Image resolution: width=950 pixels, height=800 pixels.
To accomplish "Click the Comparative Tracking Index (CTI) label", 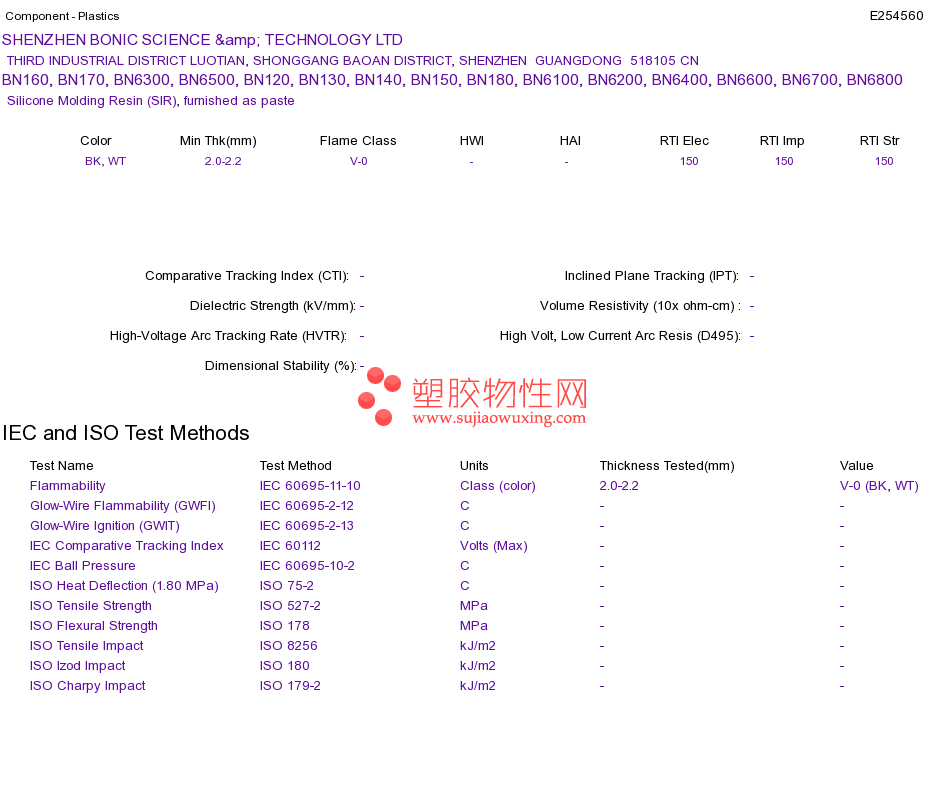I will pyautogui.click(x=247, y=276).
